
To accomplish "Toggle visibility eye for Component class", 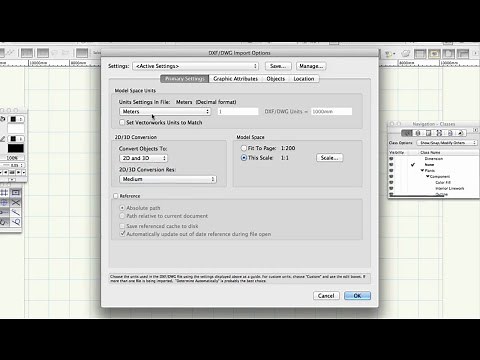I will [x=391, y=177].
